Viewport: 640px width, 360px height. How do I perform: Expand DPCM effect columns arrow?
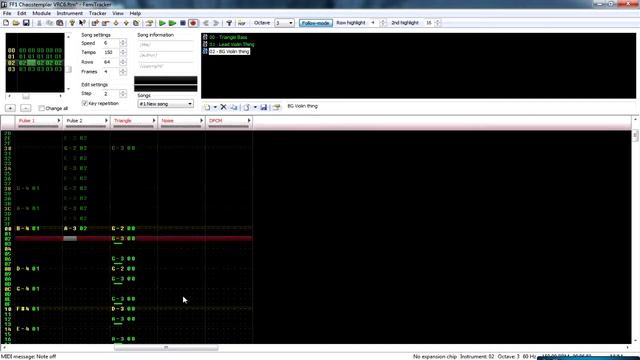coord(249,121)
